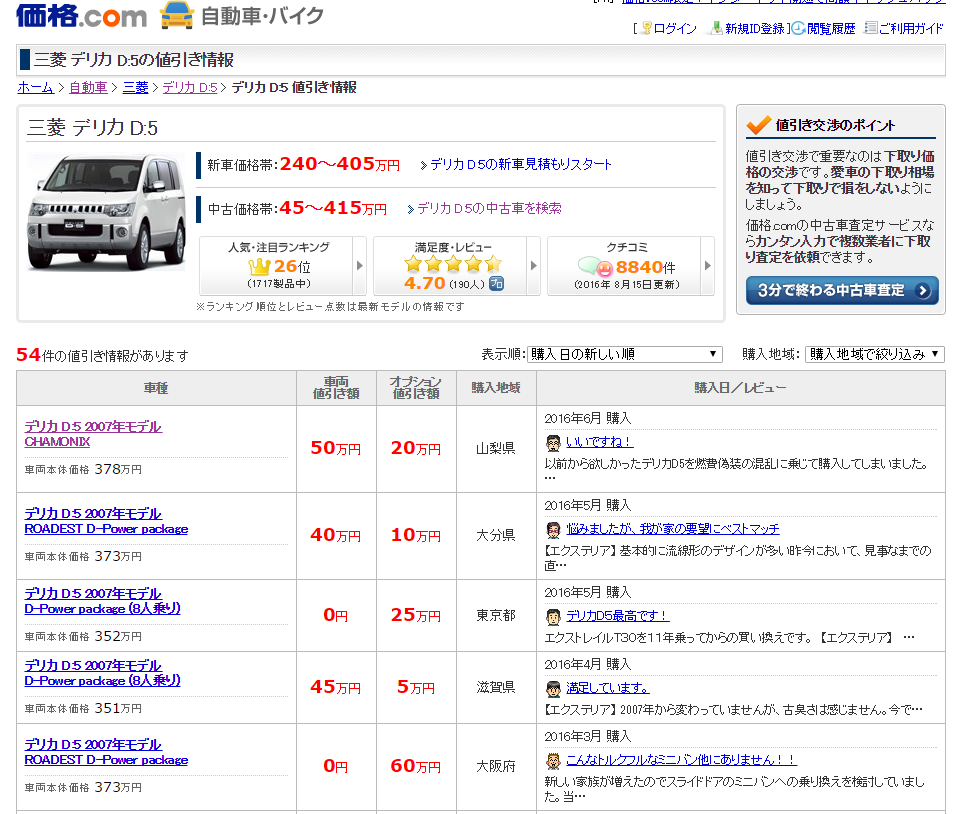Click the 2016年6月 購入 date text

click(x=588, y=418)
